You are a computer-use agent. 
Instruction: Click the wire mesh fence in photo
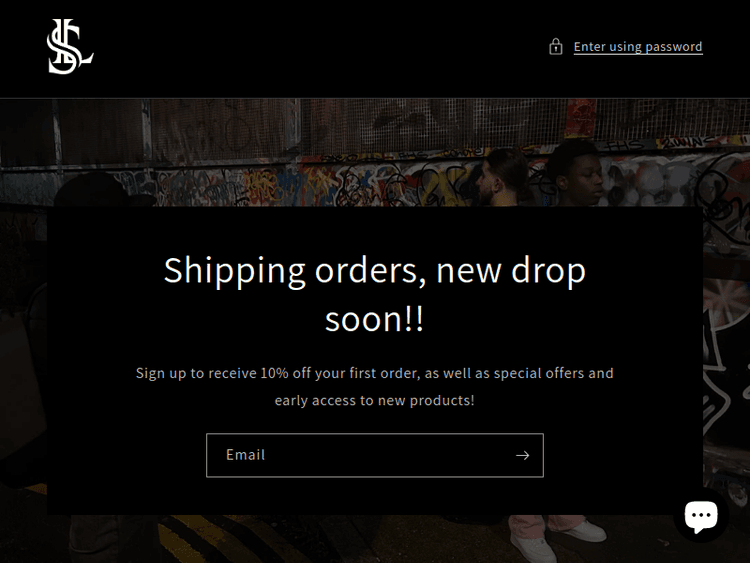(x=383, y=124)
